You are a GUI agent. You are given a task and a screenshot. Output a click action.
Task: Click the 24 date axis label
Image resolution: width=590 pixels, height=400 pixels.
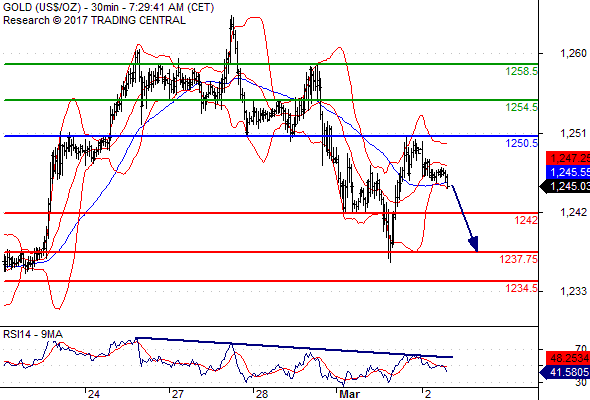tap(94, 394)
